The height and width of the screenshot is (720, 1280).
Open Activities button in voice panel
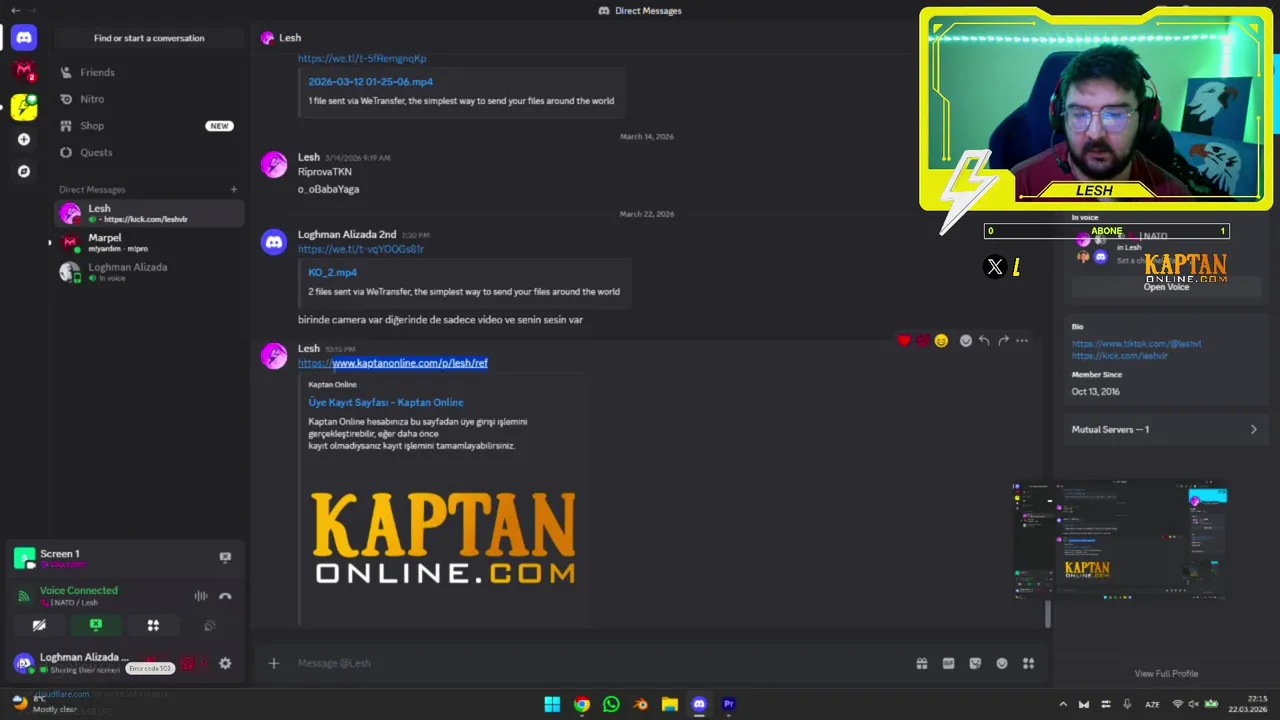coord(153,625)
